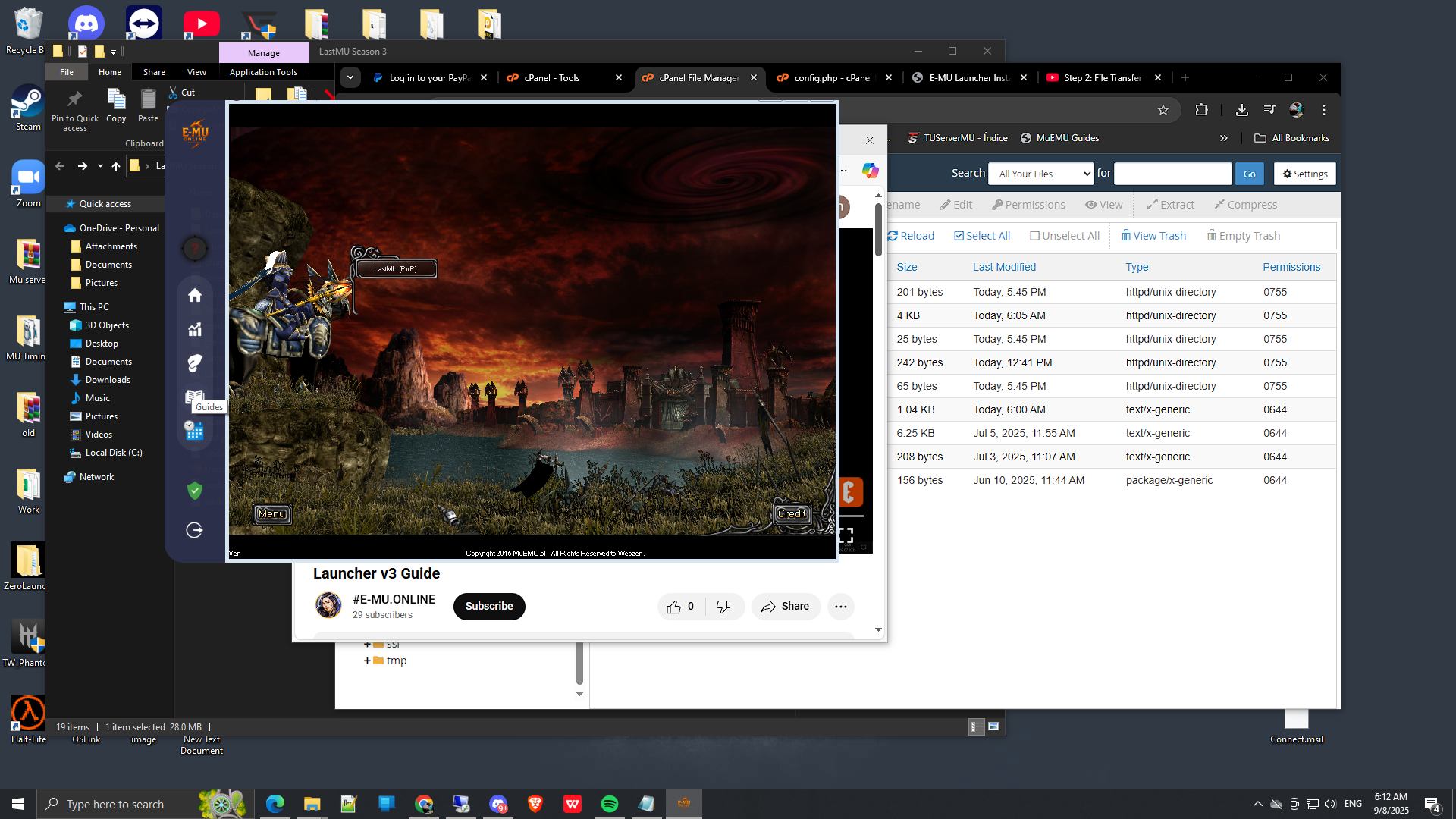Click the Guides book icon
Image resolution: width=1456 pixels, height=819 pixels.
point(195,397)
